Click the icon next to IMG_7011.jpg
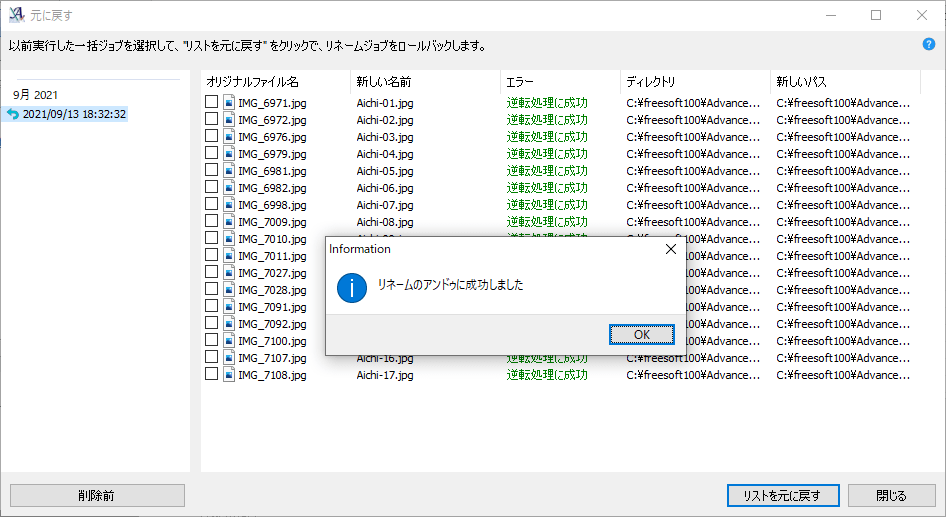Viewport: 946px width, 517px height. pos(229,256)
